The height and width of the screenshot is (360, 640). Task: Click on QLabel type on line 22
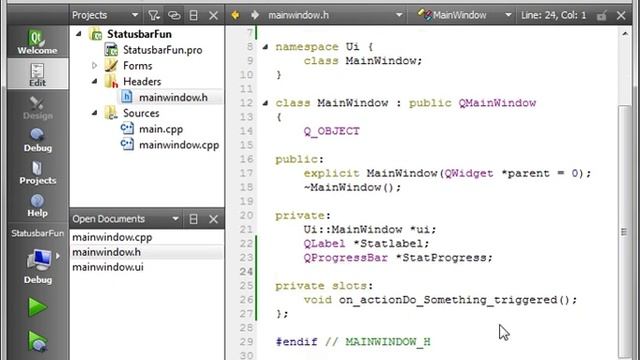[x=324, y=244]
